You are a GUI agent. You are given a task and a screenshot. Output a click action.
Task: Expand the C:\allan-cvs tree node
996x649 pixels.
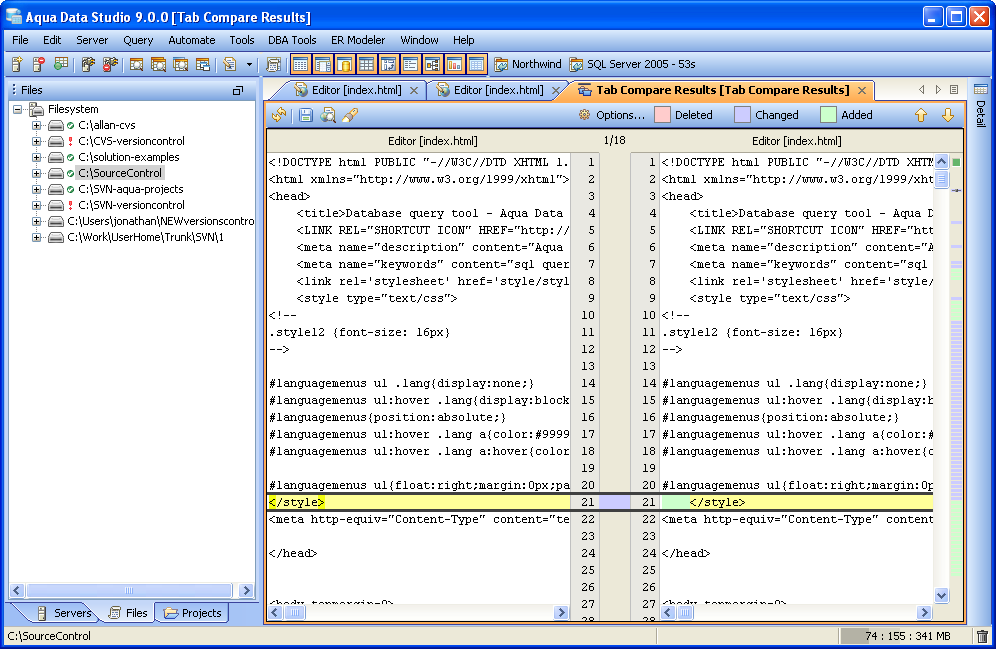(x=37, y=125)
